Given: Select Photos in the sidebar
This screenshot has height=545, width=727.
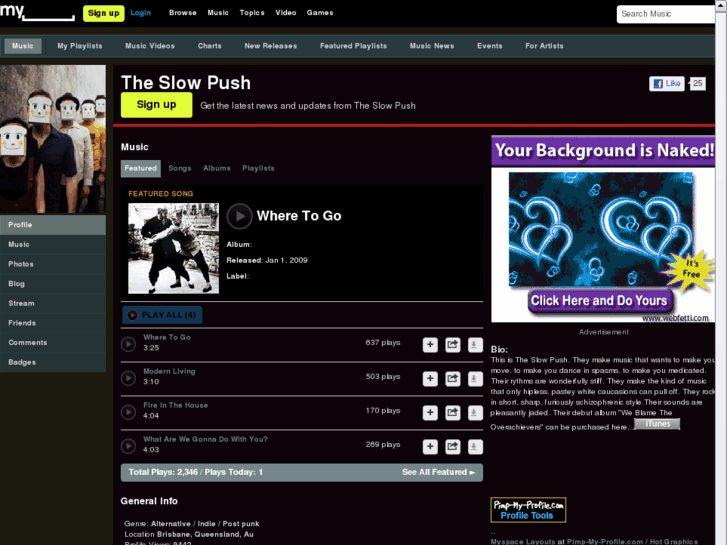Looking at the screenshot, I should point(53,264).
